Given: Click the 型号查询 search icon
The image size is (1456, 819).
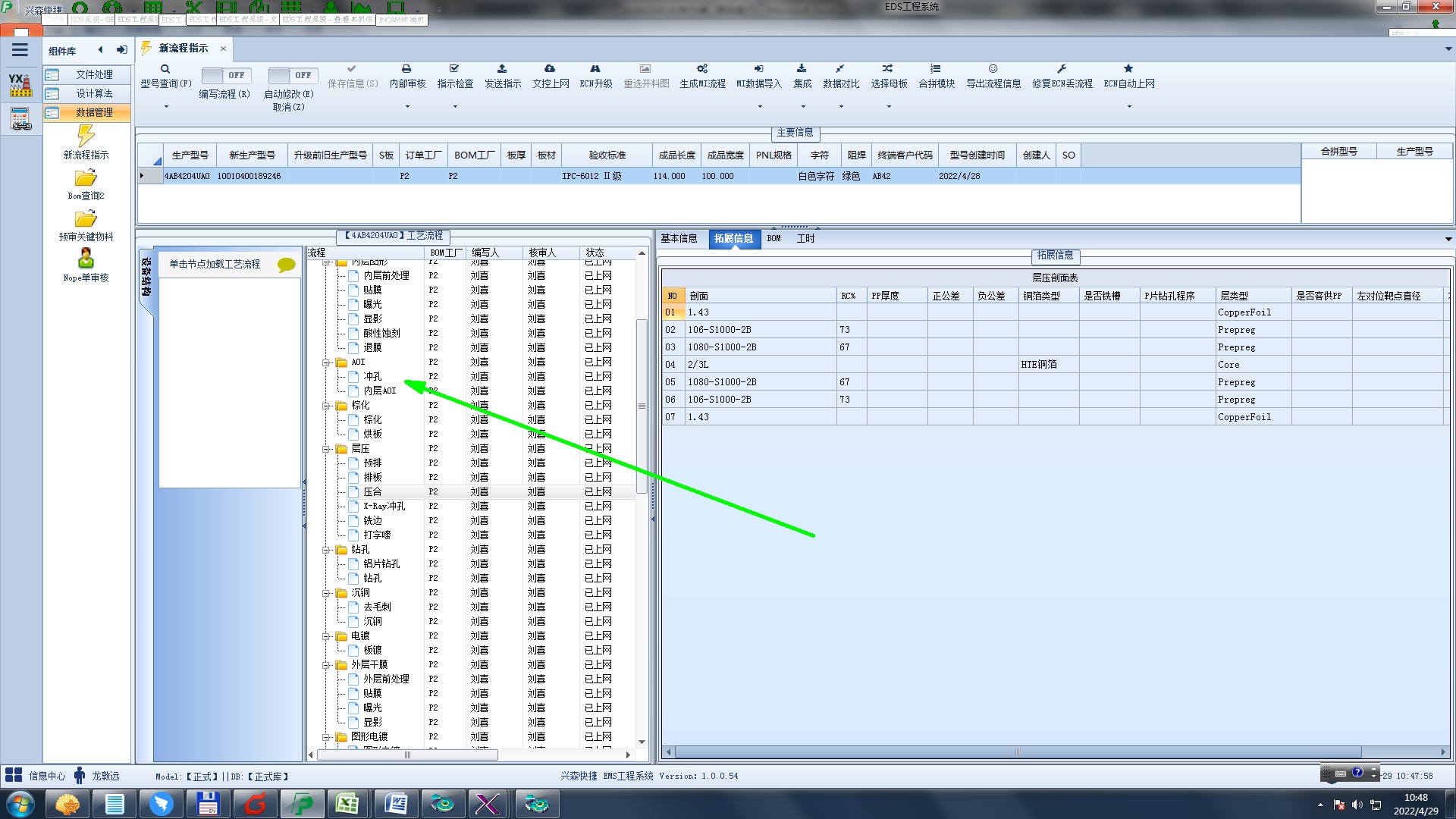Looking at the screenshot, I should click(165, 69).
